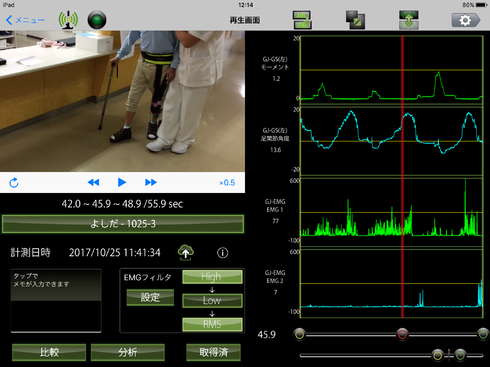
Task: Toggle the High EMG filter
Action: tap(212, 277)
